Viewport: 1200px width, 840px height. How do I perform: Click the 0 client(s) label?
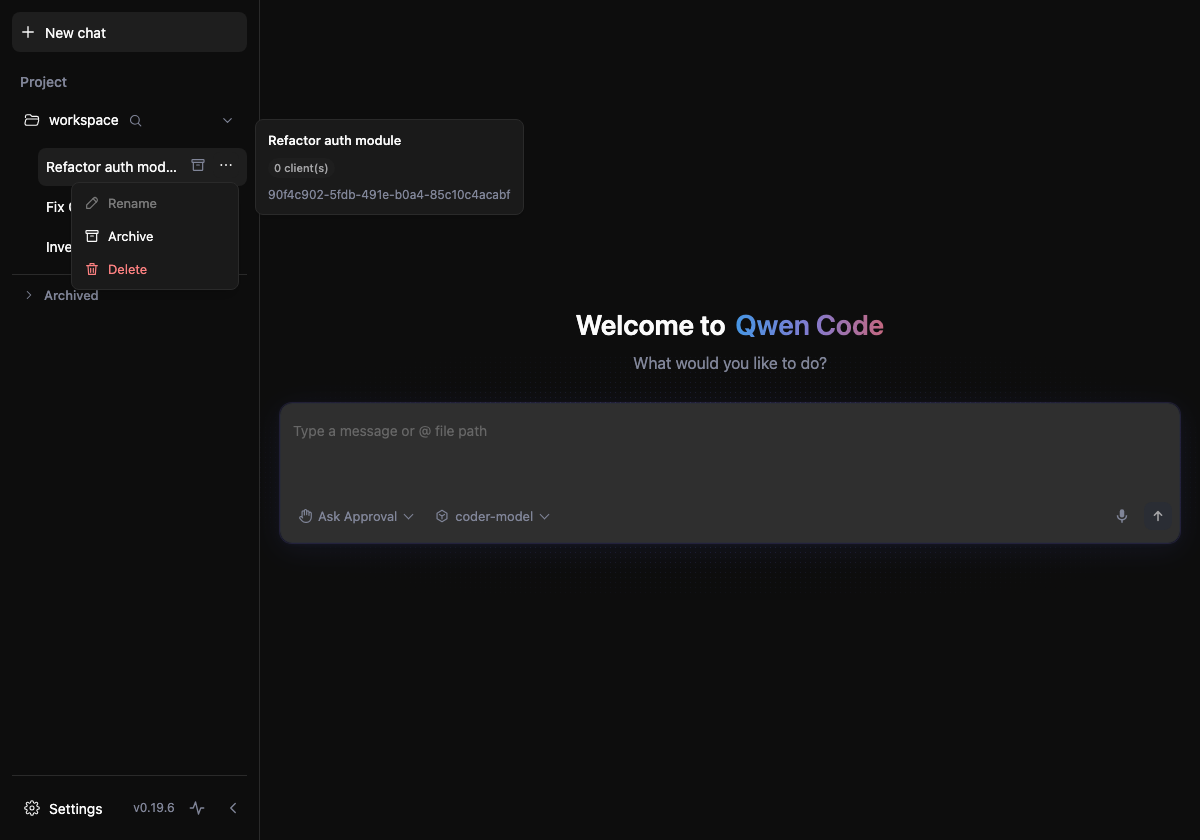[x=301, y=168]
